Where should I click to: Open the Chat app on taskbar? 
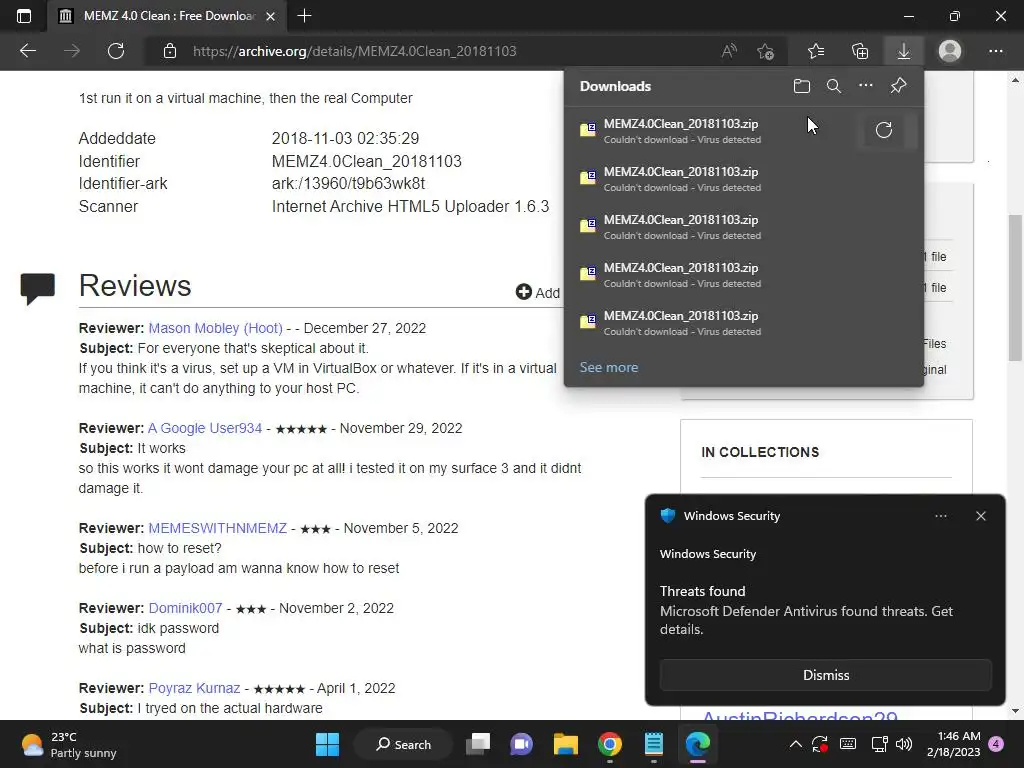click(x=522, y=744)
